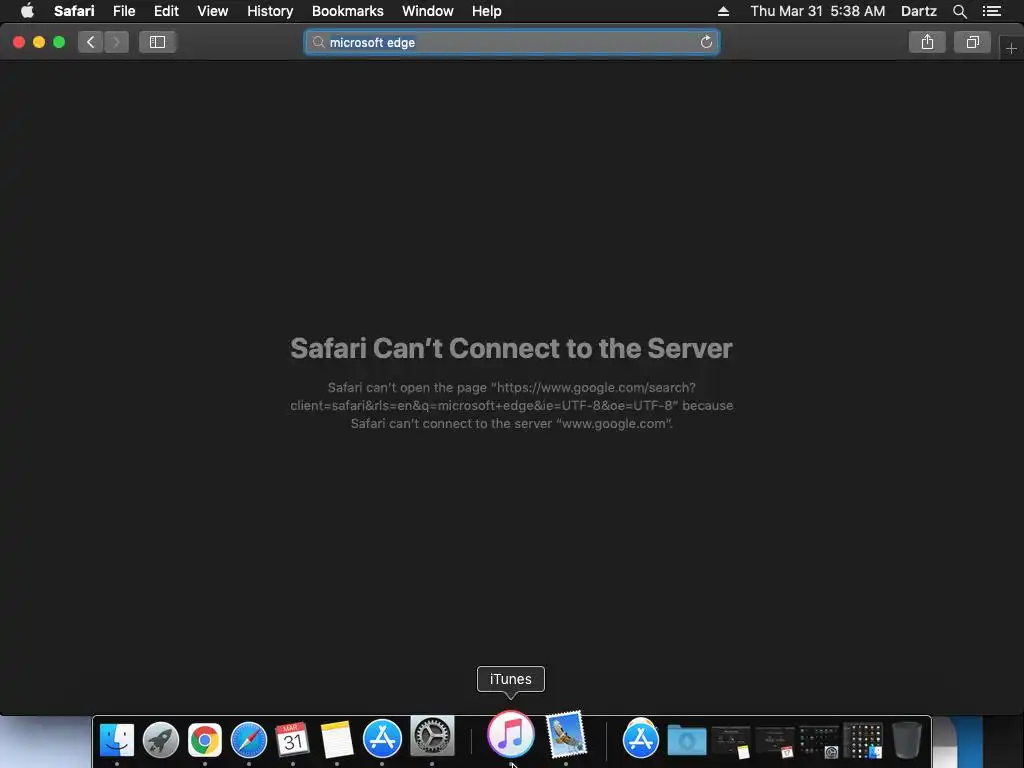Click the date and time in menu bar
Image resolution: width=1024 pixels, height=768 pixels.
pyautogui.click(x=818, y=11)
